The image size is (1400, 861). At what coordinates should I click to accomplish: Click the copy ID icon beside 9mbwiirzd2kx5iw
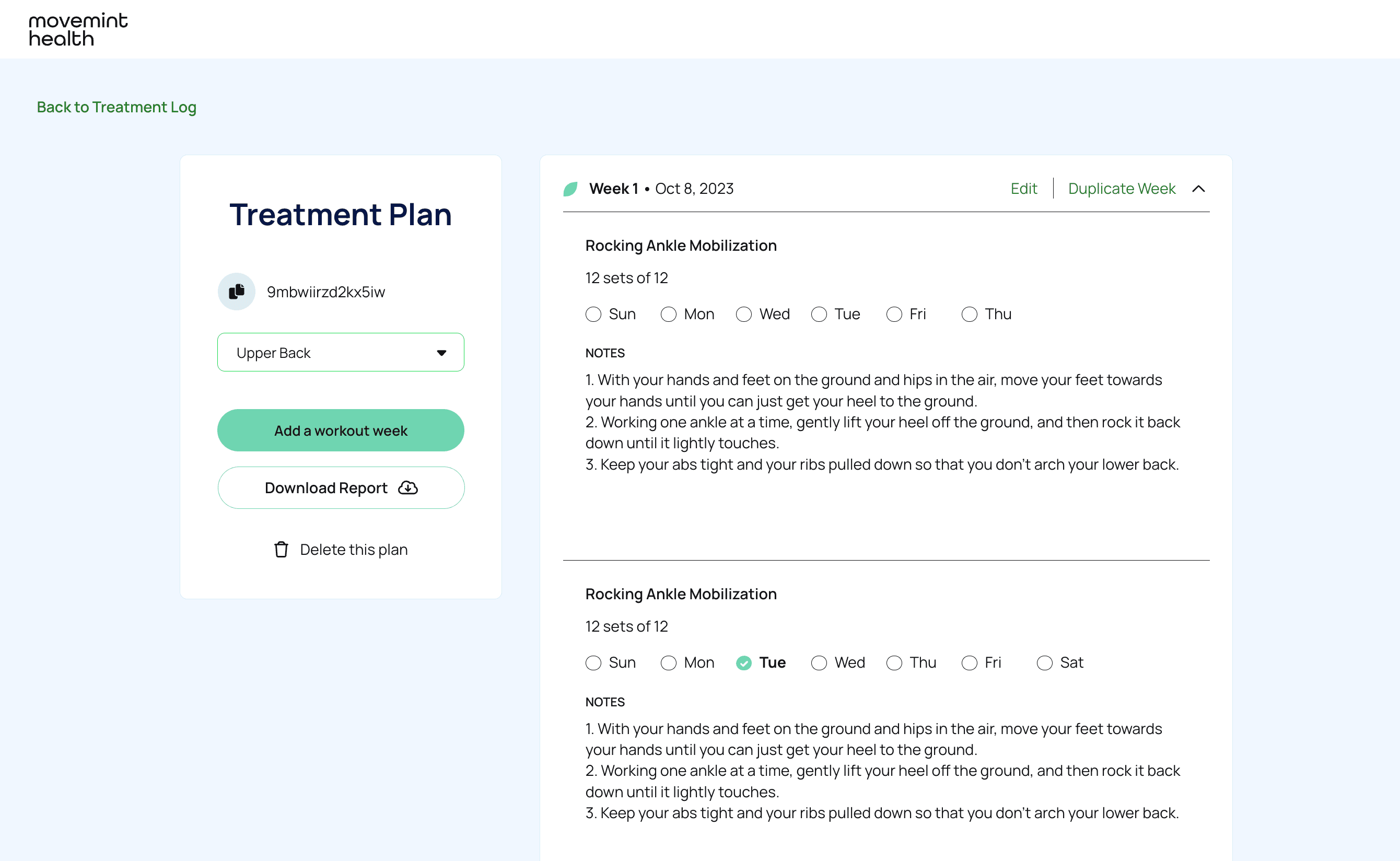pyautogui.click(x=236, y=292)
